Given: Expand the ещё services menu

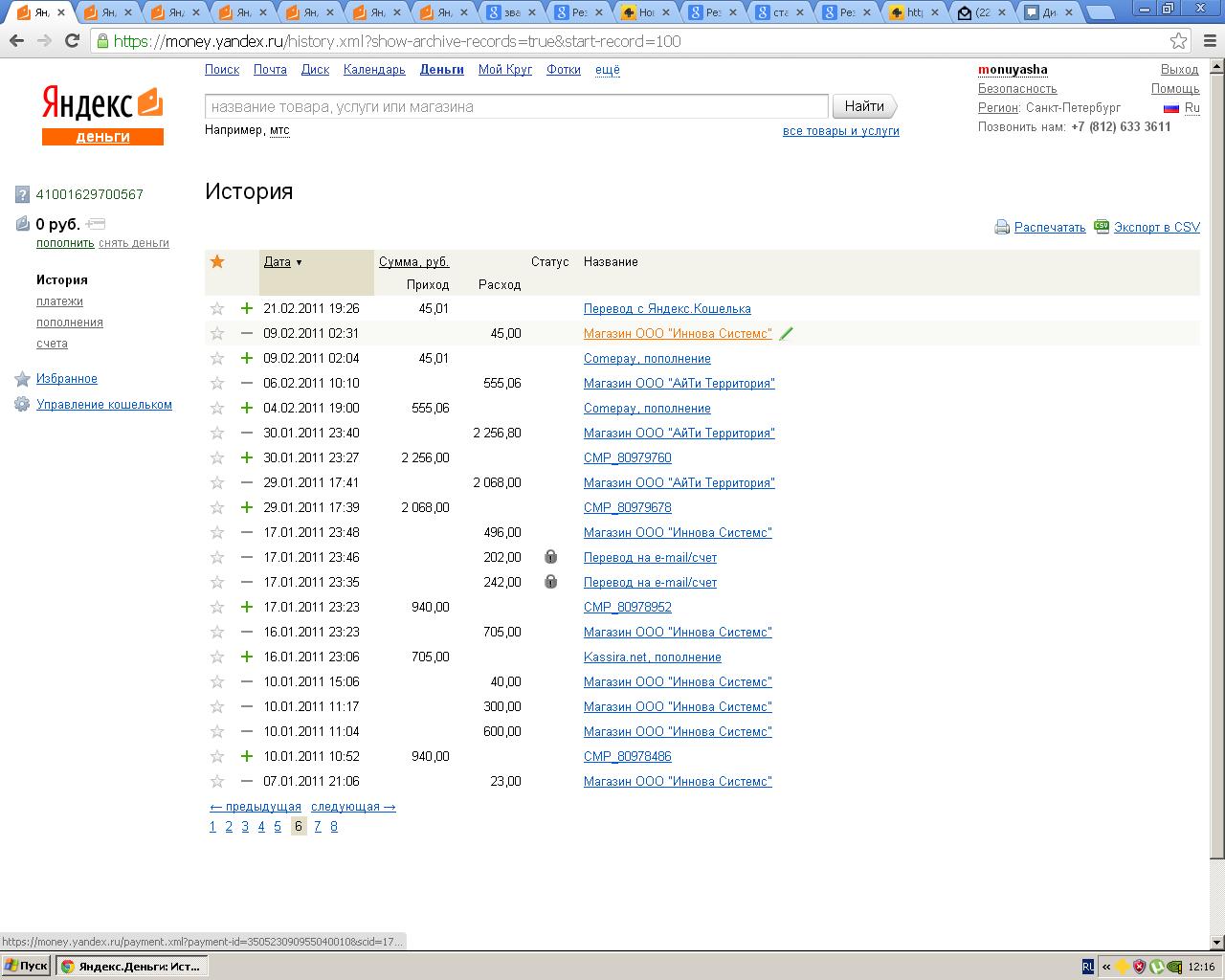Looking at the screenshot, I should [x=608, y=70].
